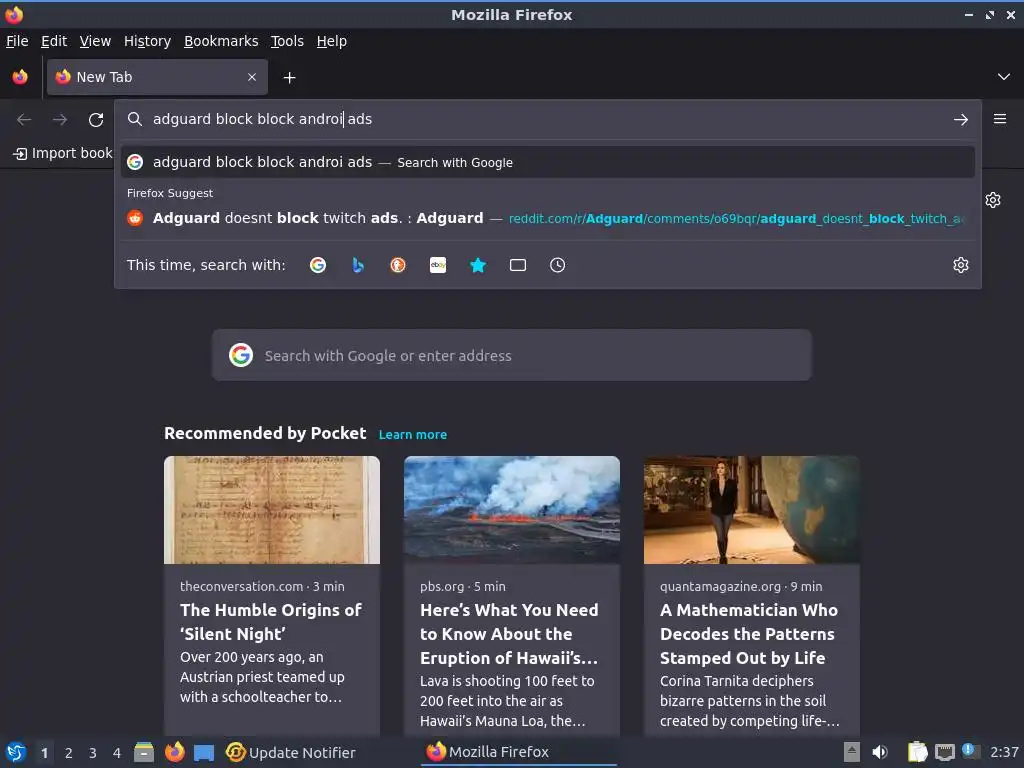Open the Firefox hamburger application menu
1024x768 pixels.
coord(999,119)
